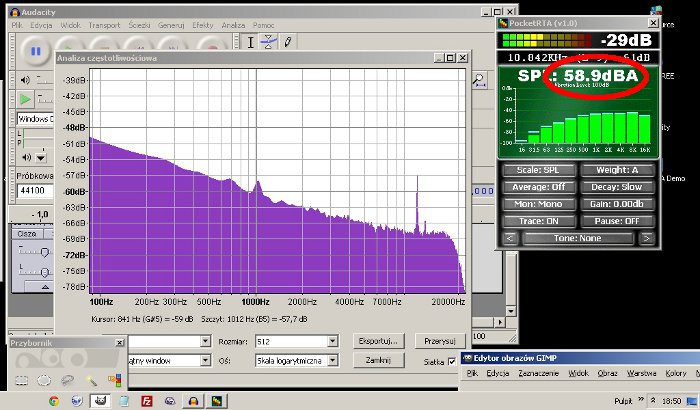Click the taskbar clock showing 18:50

click(671, 401)
